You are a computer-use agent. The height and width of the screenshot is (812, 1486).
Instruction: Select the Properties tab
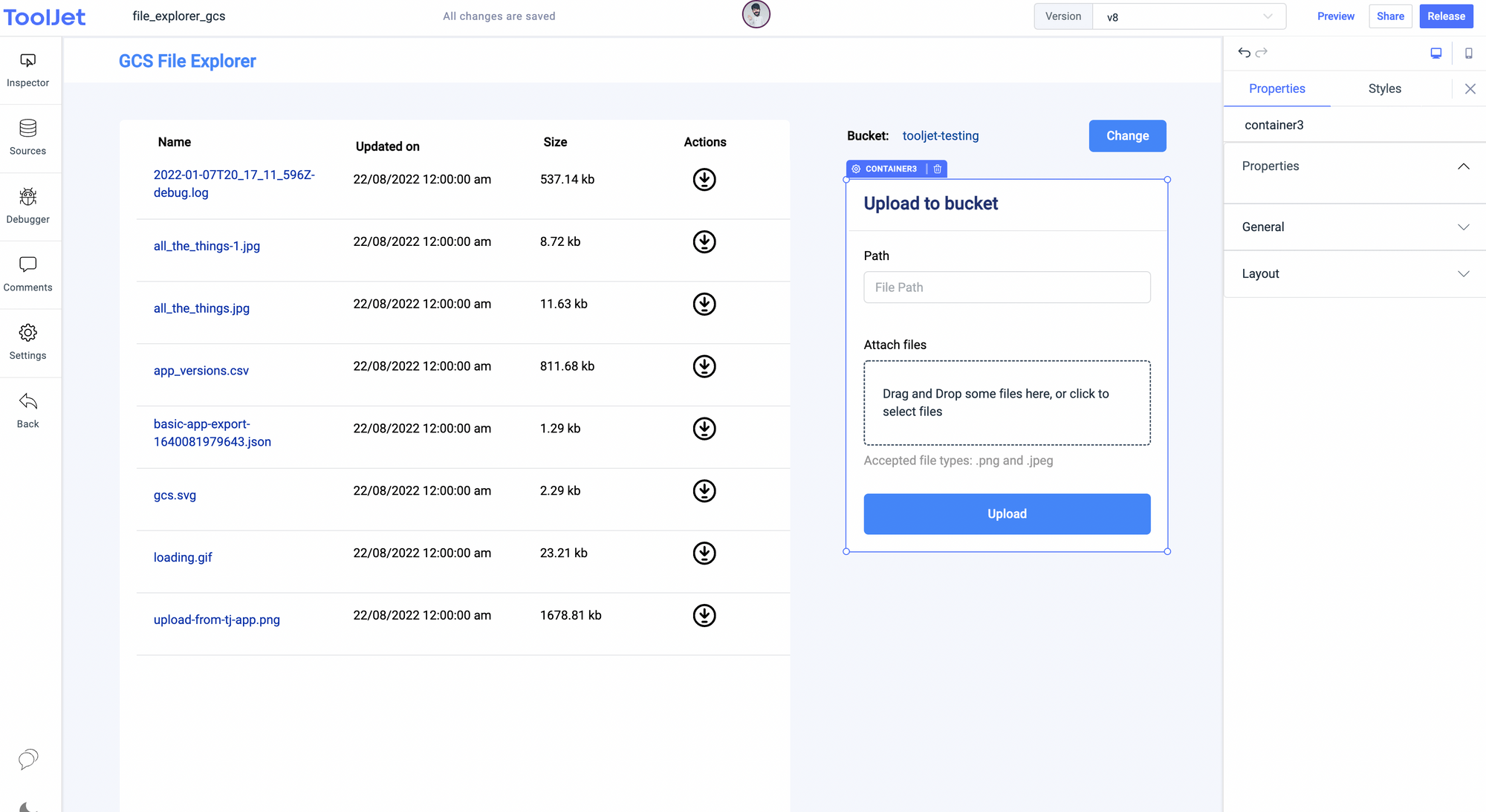click(1277, 88)
